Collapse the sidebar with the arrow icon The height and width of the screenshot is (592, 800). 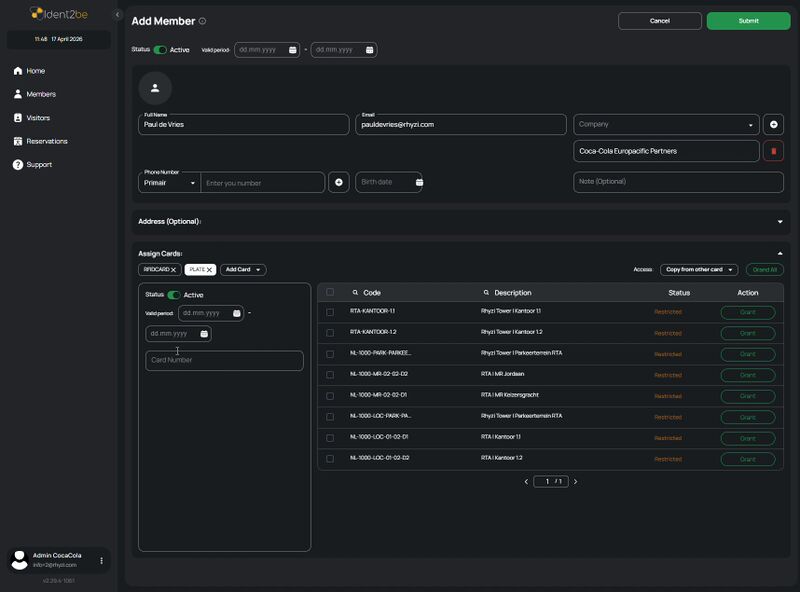(x=117, y=15)
